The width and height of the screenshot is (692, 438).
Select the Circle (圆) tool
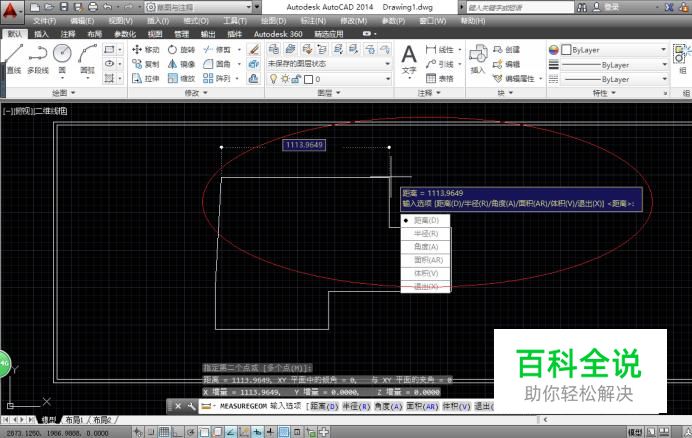point(62,59)
